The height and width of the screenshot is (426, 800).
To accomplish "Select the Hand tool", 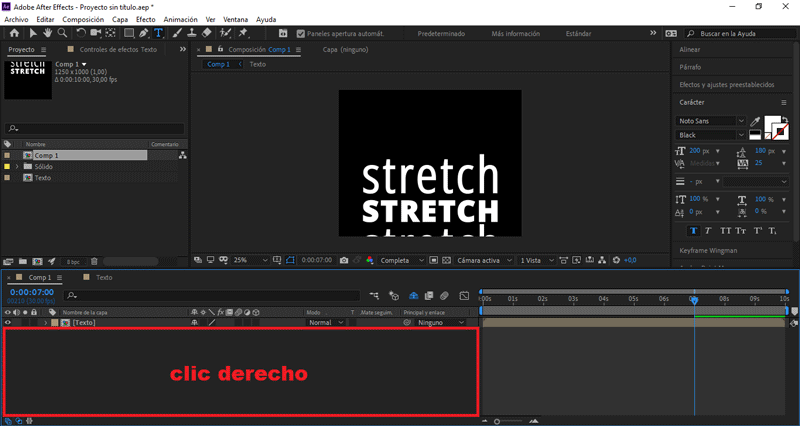I will pos(46,33).
